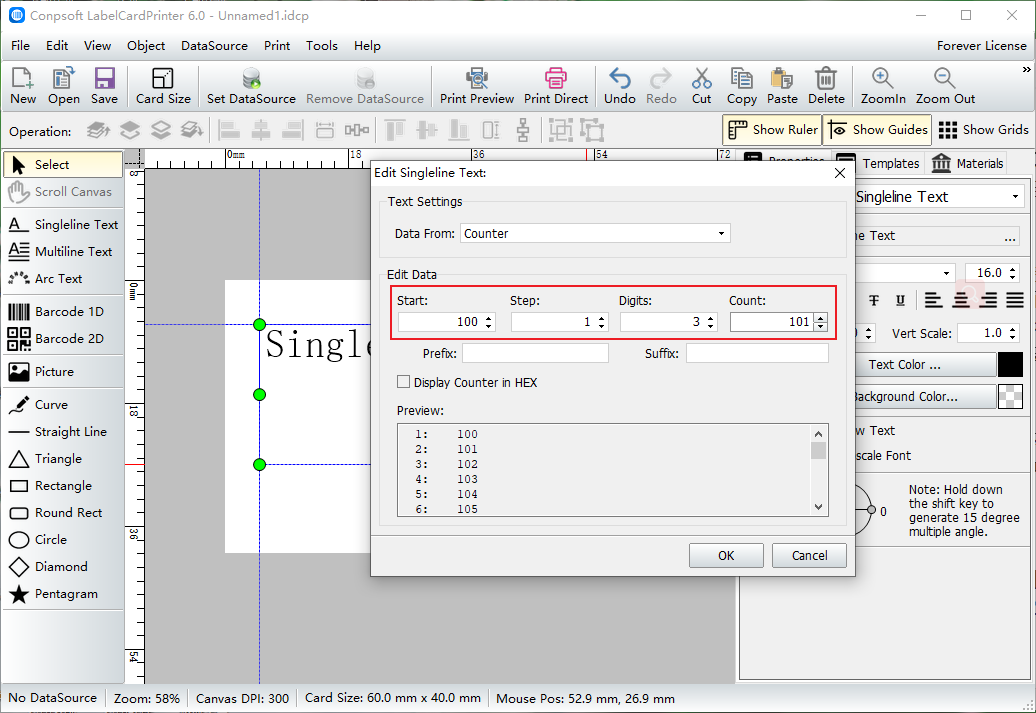Click the Background Color button

[x=924, y=396]
